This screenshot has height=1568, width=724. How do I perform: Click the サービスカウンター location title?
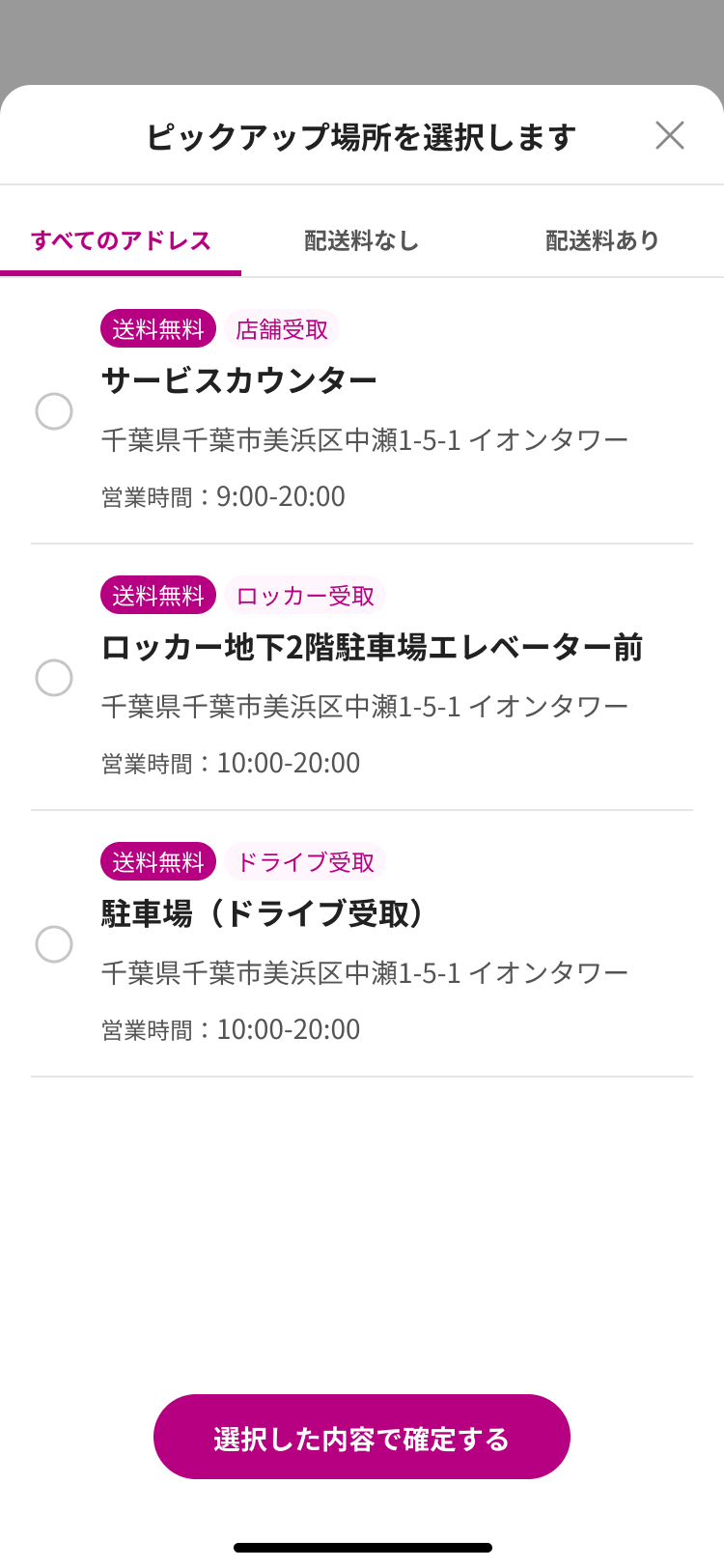coord(239,381)
